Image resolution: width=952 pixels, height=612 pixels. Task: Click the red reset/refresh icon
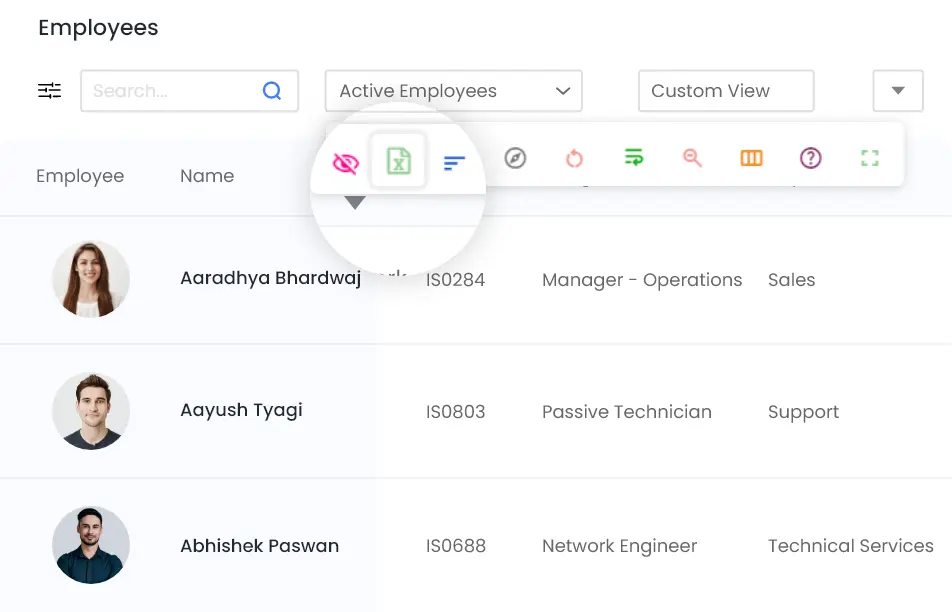(574, 158)
